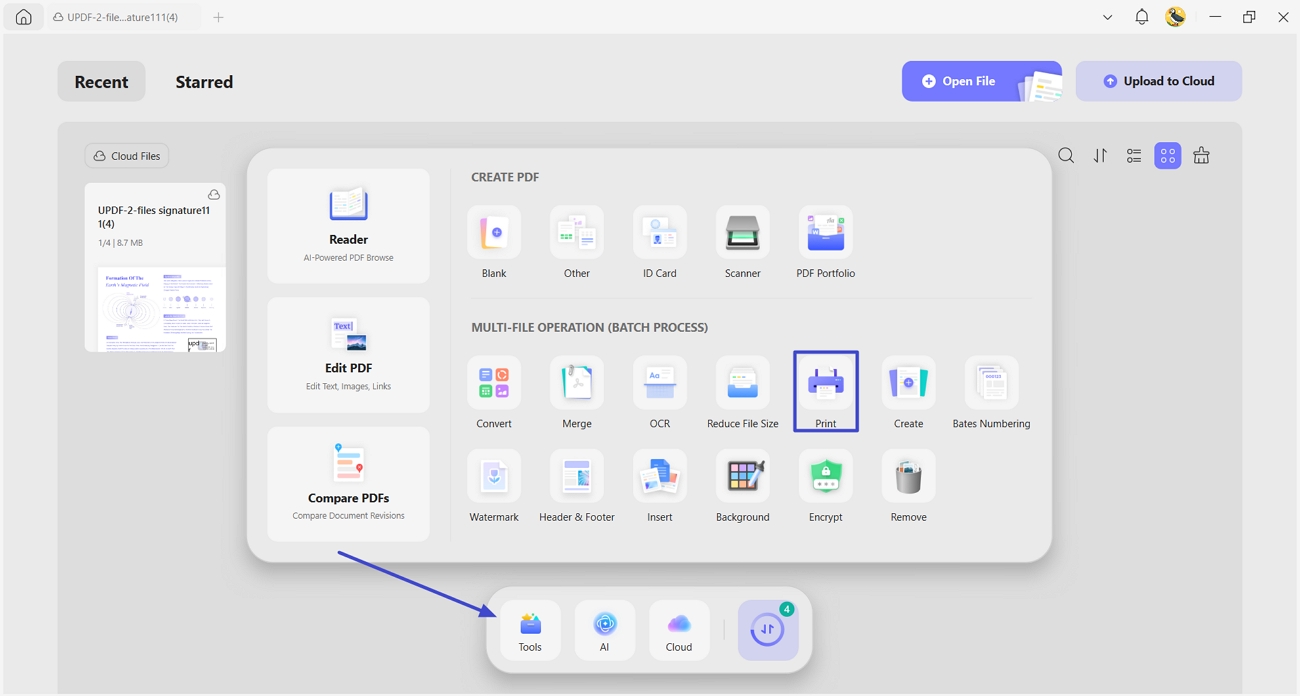Click Open File button
The height and width of the screenshot is (696, 1300).
click(982, 81)
